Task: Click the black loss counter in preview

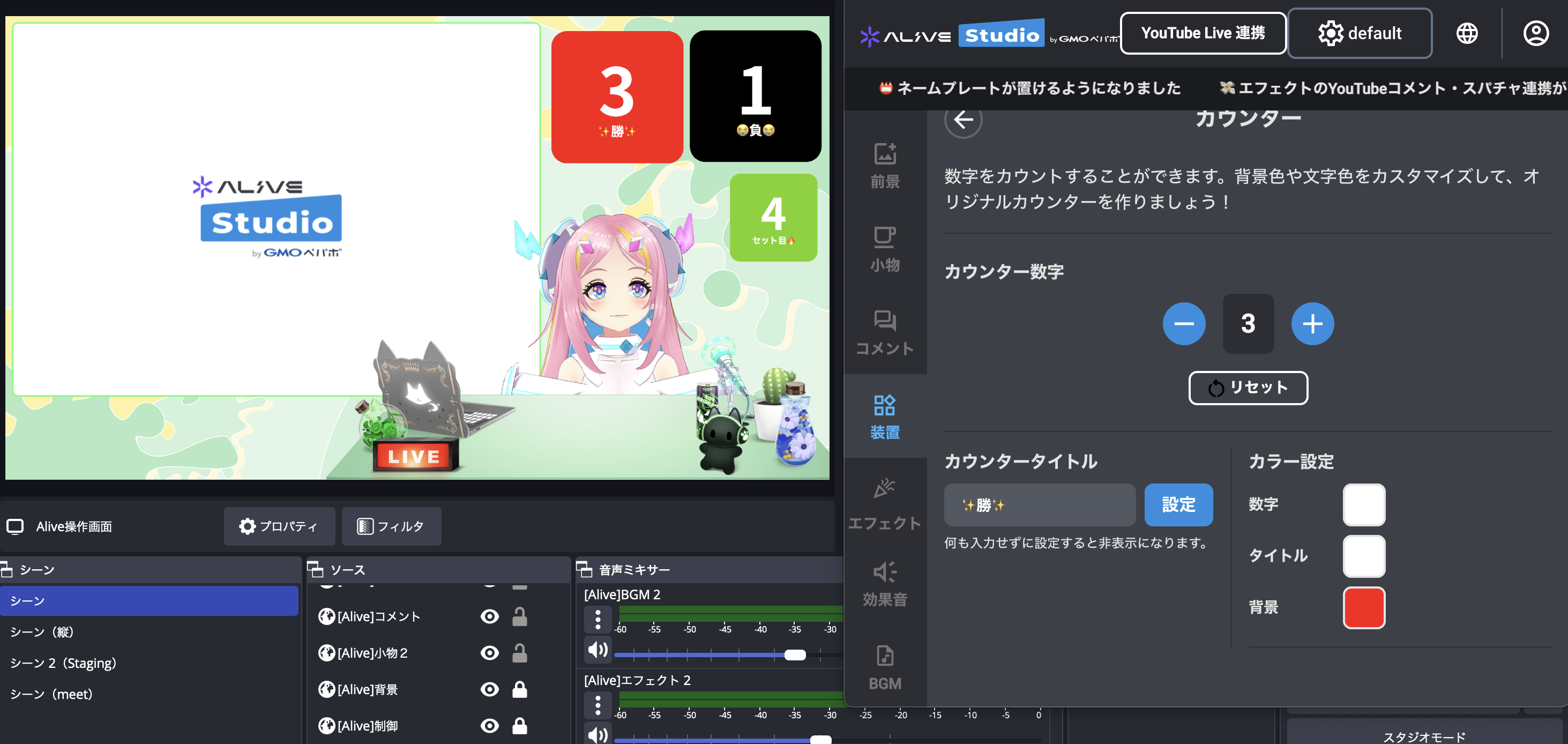Action: pos(756,96)
